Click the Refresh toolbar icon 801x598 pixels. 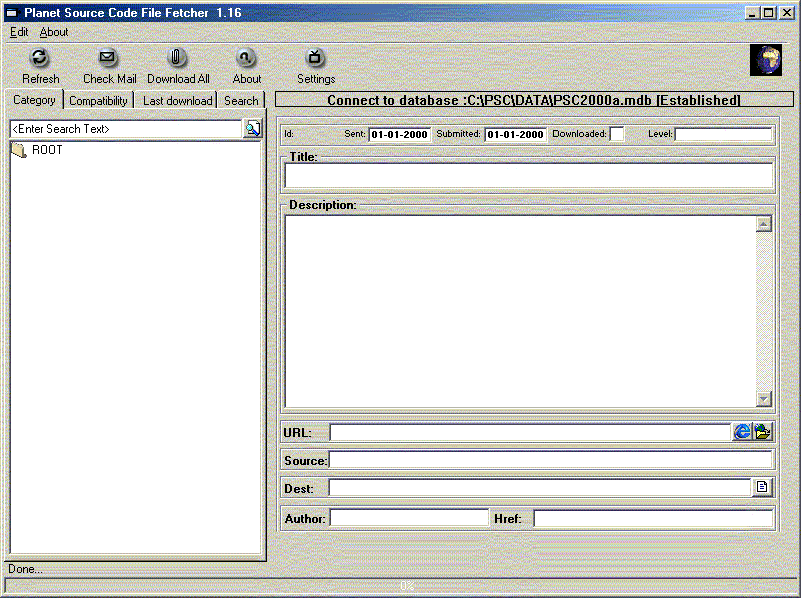[40, 58]
